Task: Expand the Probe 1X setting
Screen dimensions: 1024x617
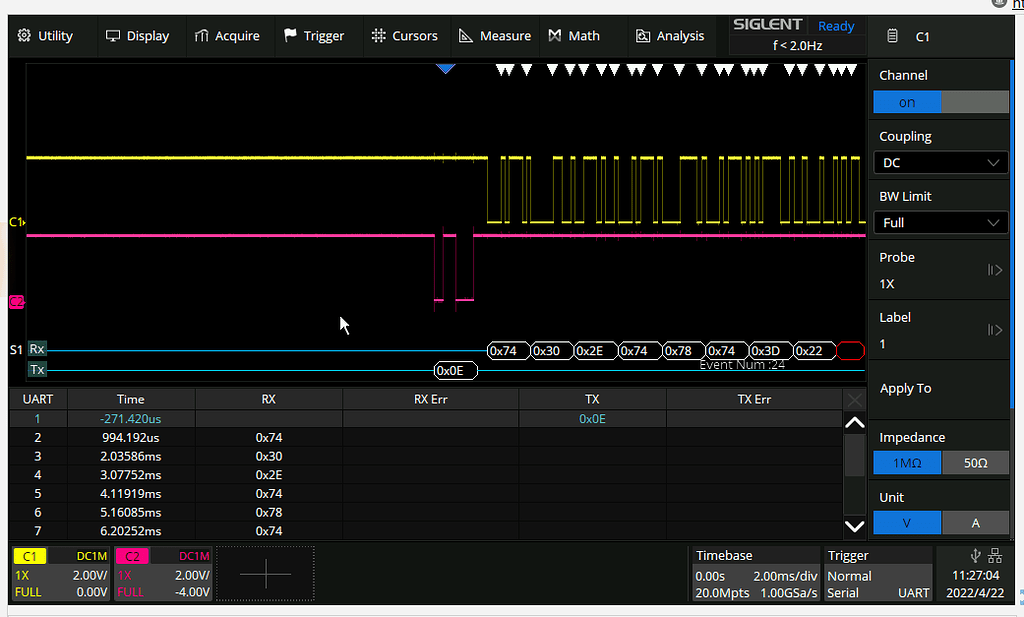Action: (x=940, y=270)
